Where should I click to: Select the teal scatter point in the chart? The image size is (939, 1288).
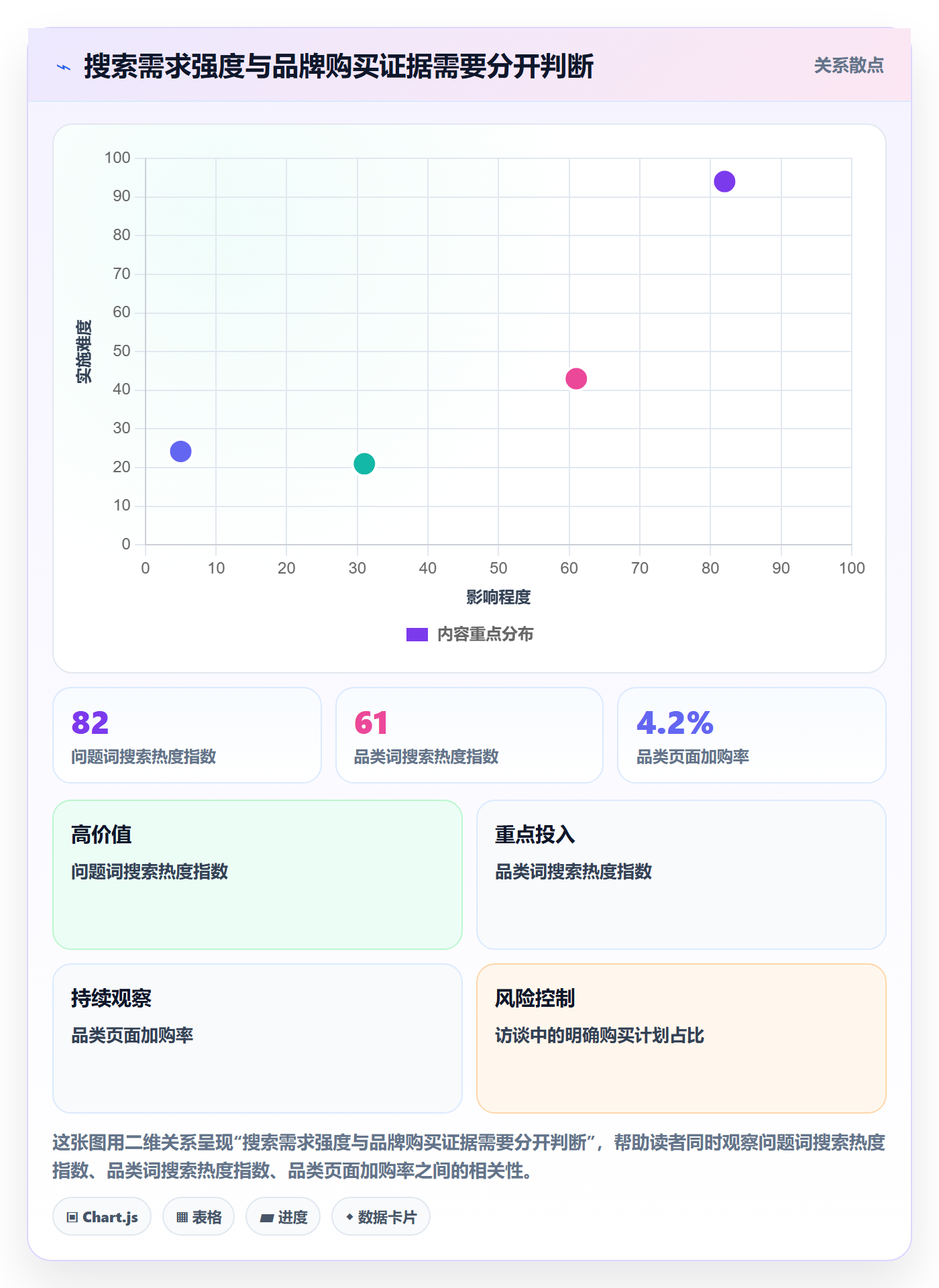pos(364,464)
